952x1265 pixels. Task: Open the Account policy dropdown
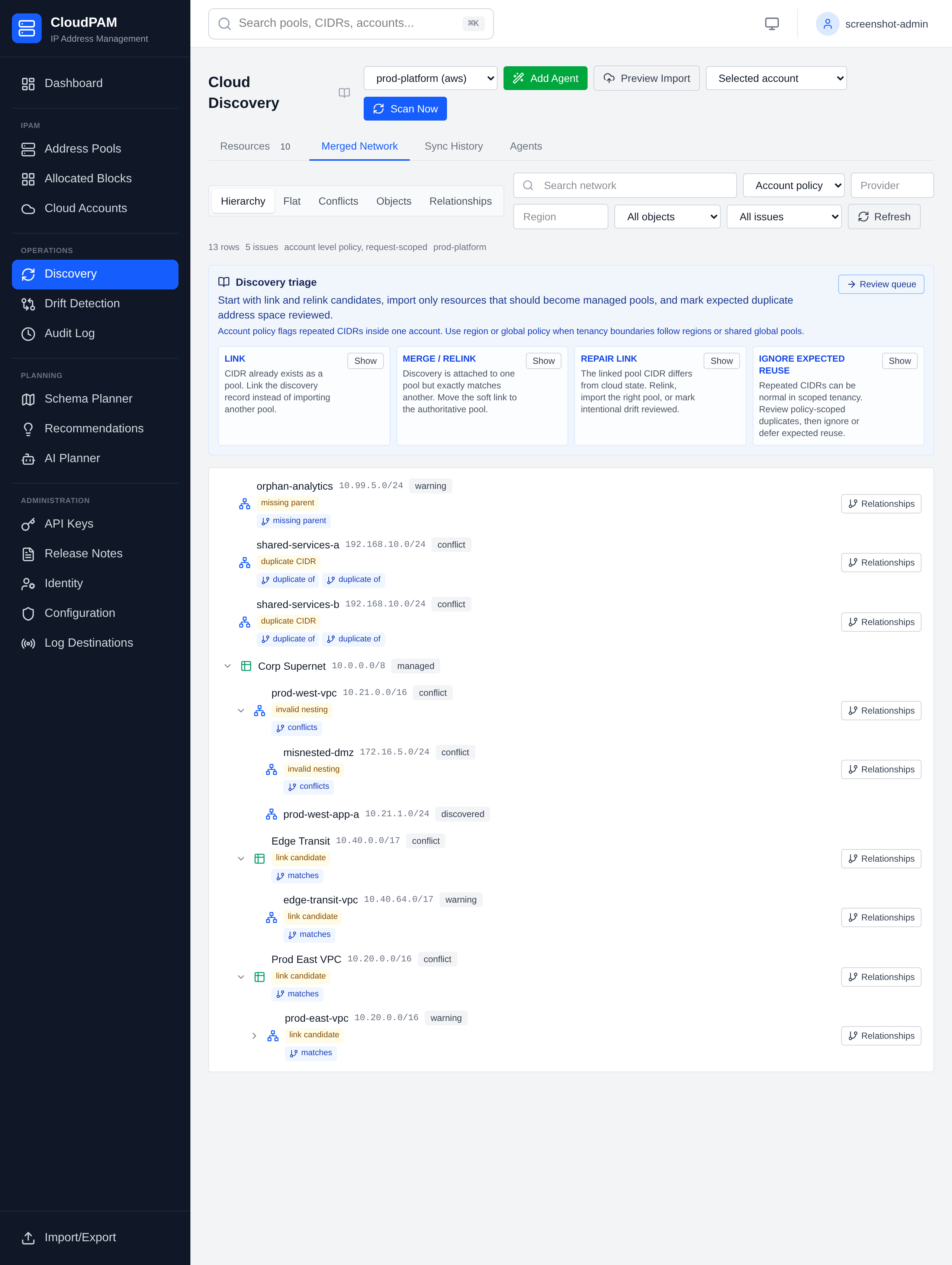793,185
